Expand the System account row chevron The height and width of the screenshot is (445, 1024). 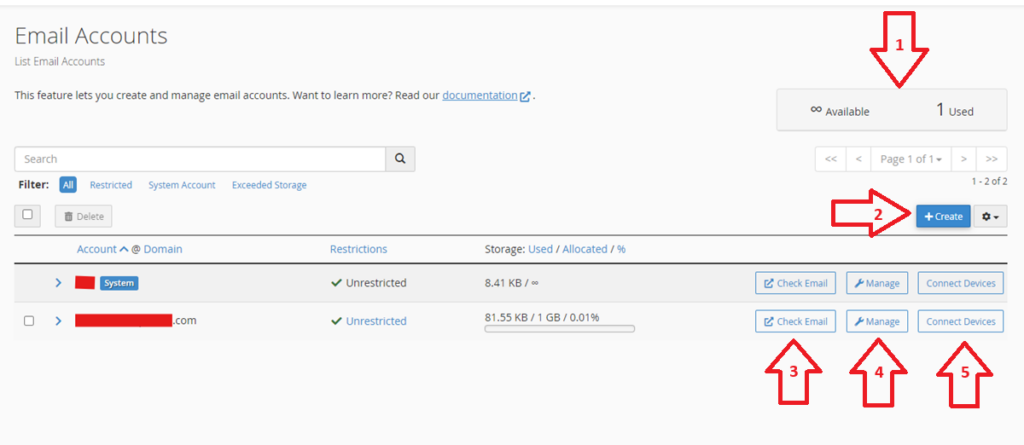[x=58, y=283]
